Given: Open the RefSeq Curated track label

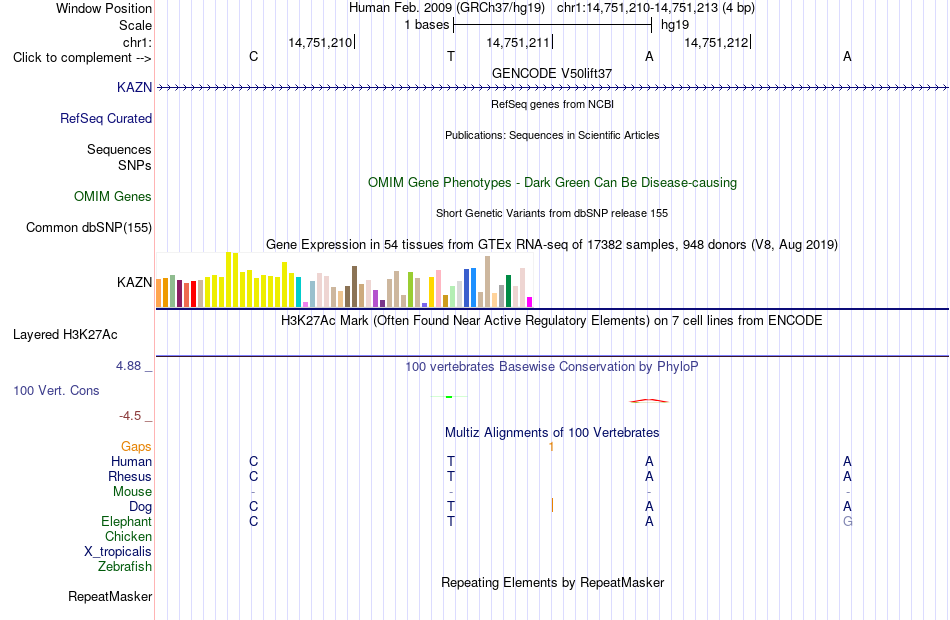Looking at the screenshot, I should point(106,118).
